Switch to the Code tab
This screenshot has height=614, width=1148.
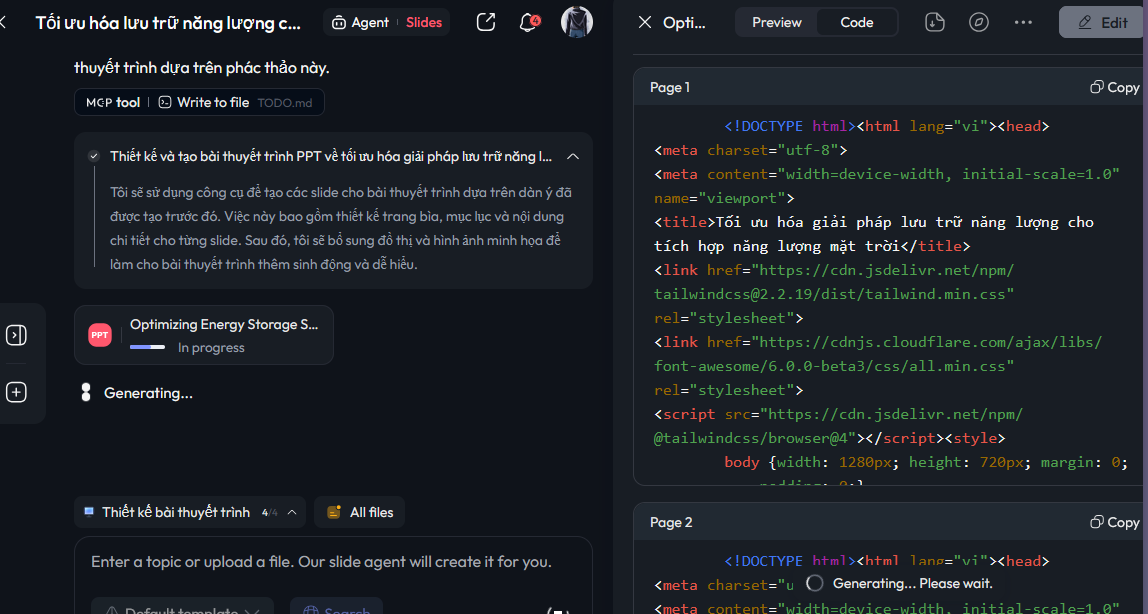[857, 23]
